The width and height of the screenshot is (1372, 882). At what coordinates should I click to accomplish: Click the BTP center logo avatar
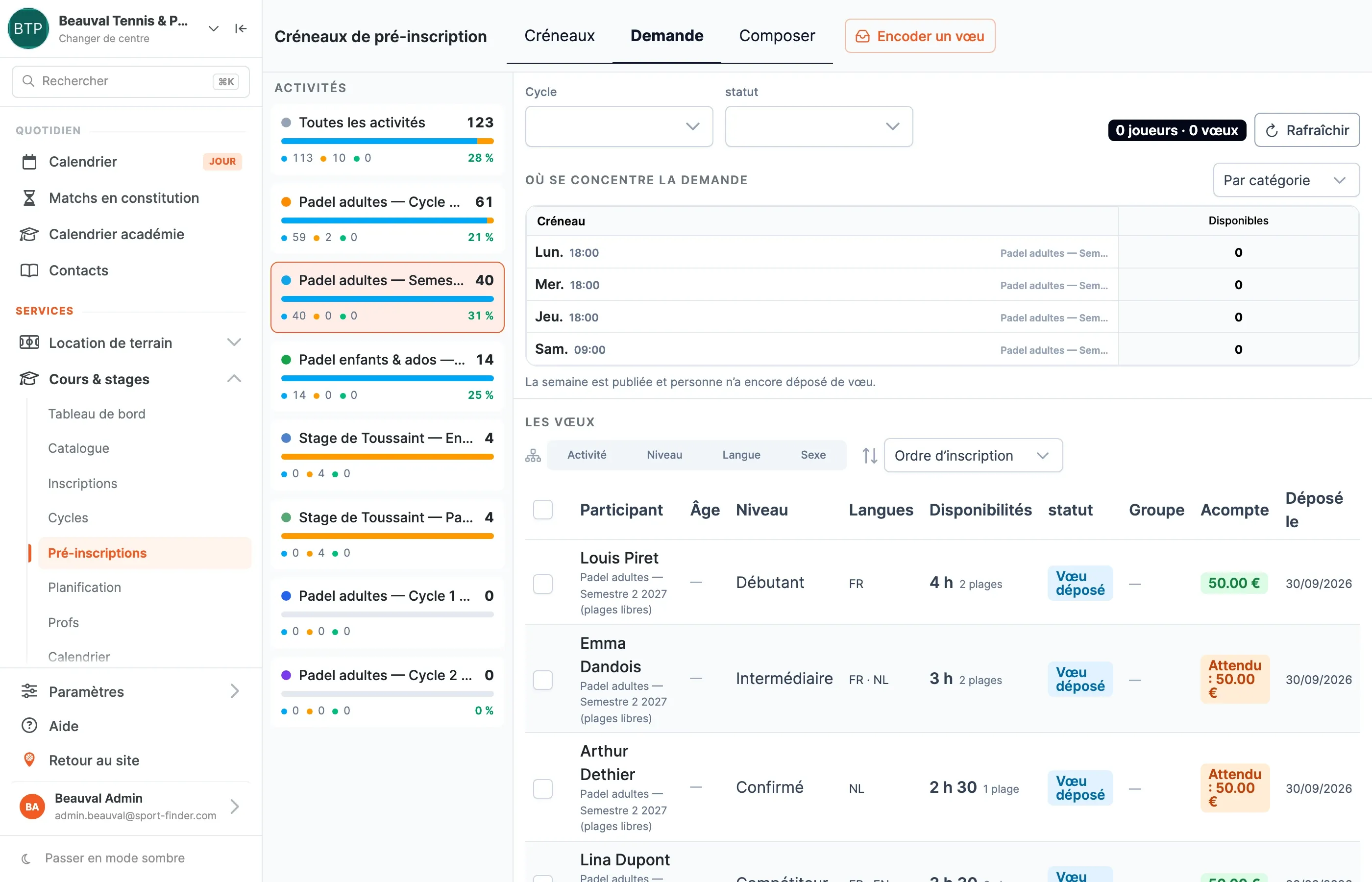tap(27, 28)
